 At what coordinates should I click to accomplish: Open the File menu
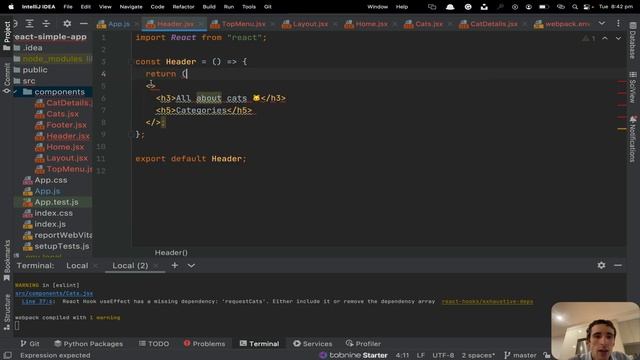pyautogui.click(x=68, y=7)
